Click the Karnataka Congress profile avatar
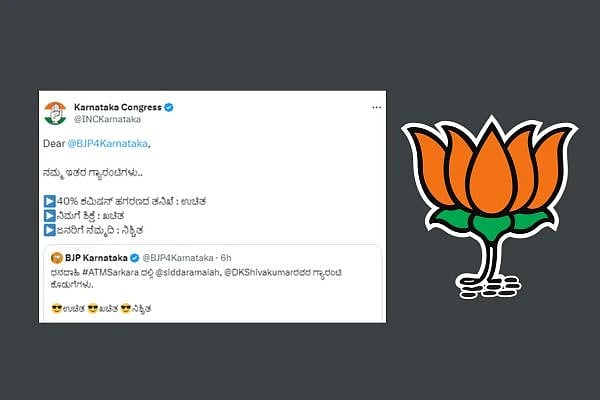This screenshot has width=600, height=400. click(x=55, y=113)
